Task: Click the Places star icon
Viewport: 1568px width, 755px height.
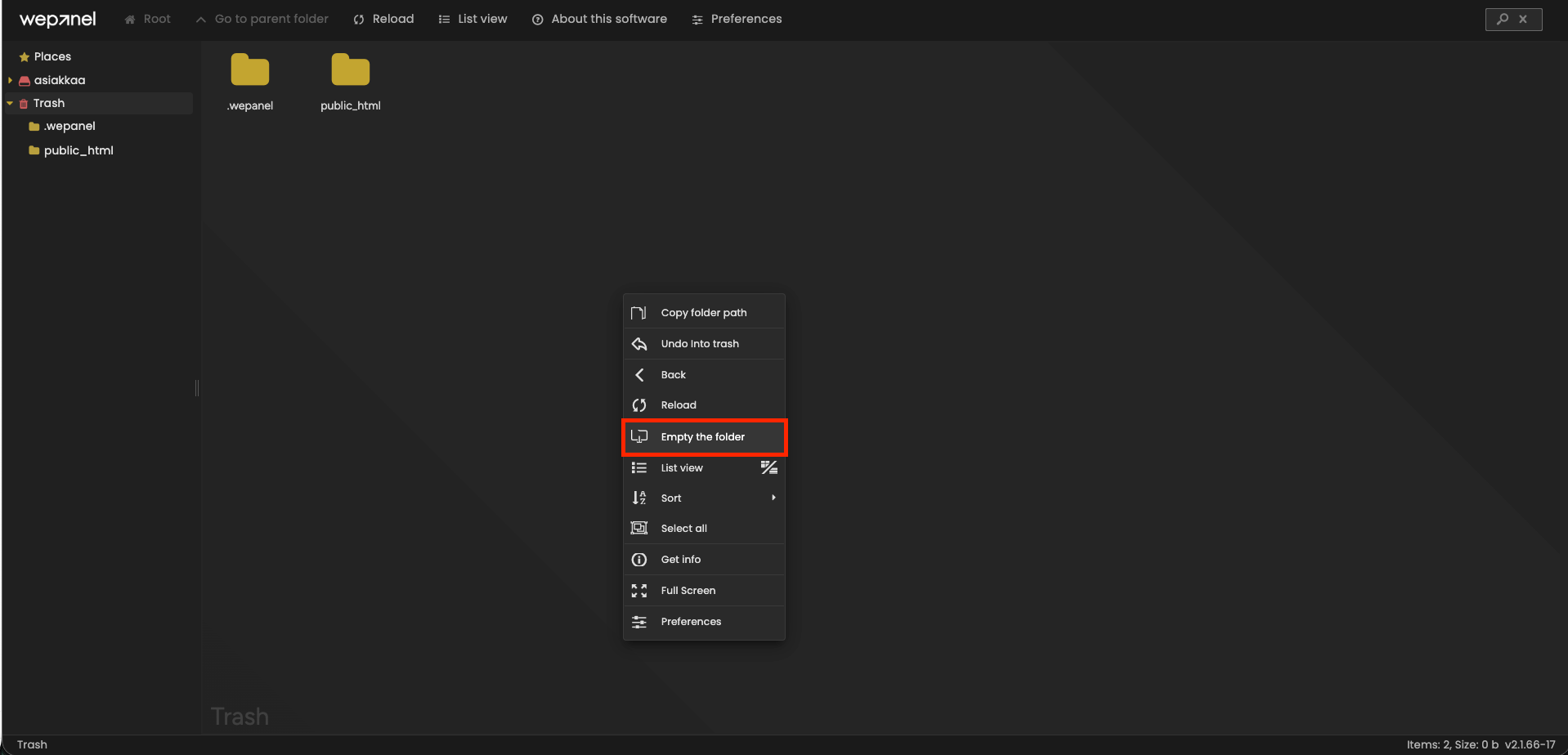Action: click(x=25, y=57)
